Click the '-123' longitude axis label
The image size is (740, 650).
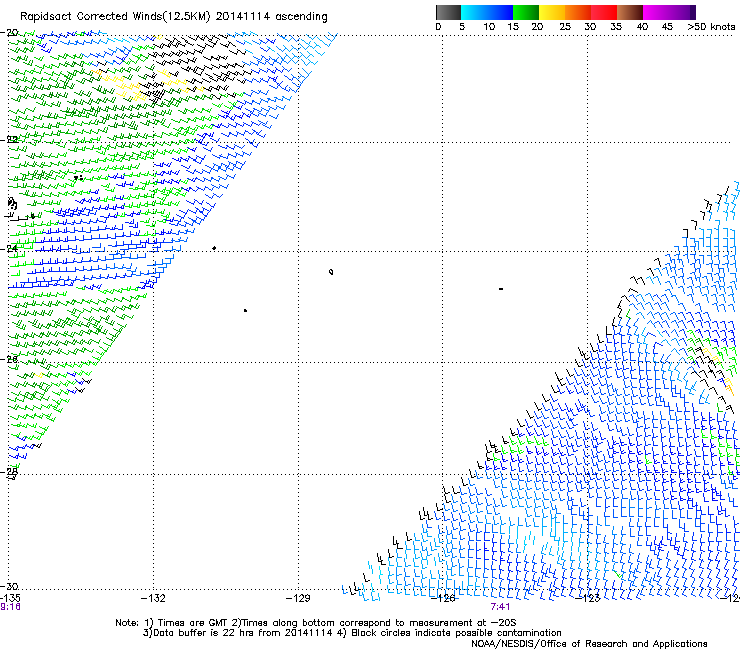[x=588, y=598]
